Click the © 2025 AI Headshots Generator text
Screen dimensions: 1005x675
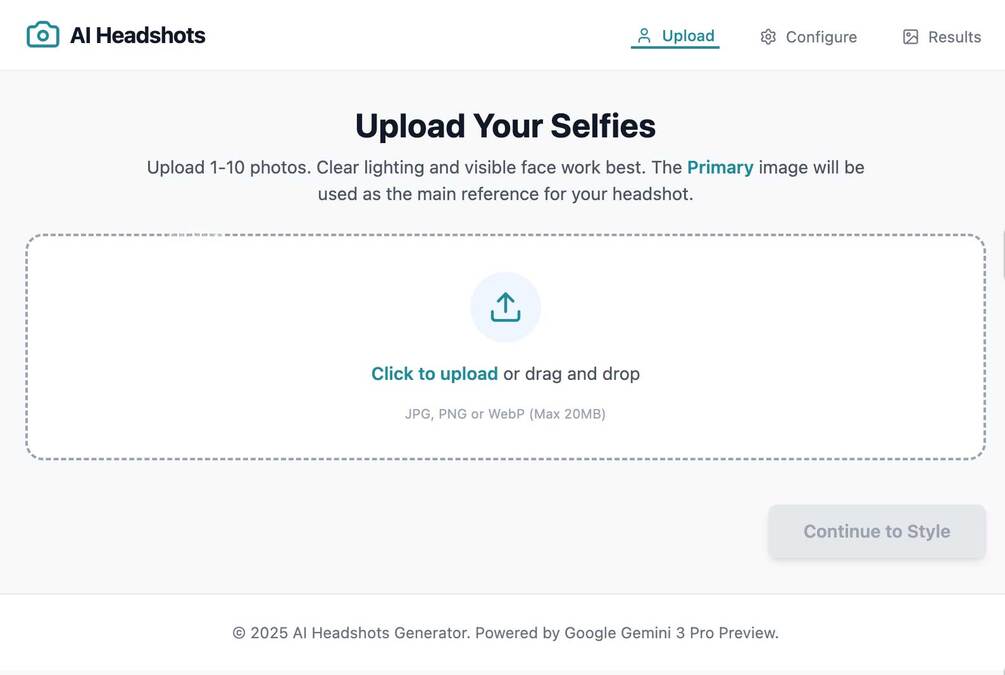tap(351, 633)
